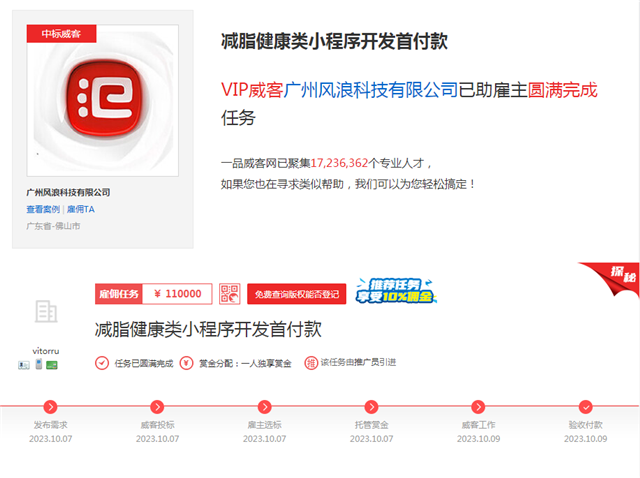Click the 托管赏金 step label

(371, 425)
